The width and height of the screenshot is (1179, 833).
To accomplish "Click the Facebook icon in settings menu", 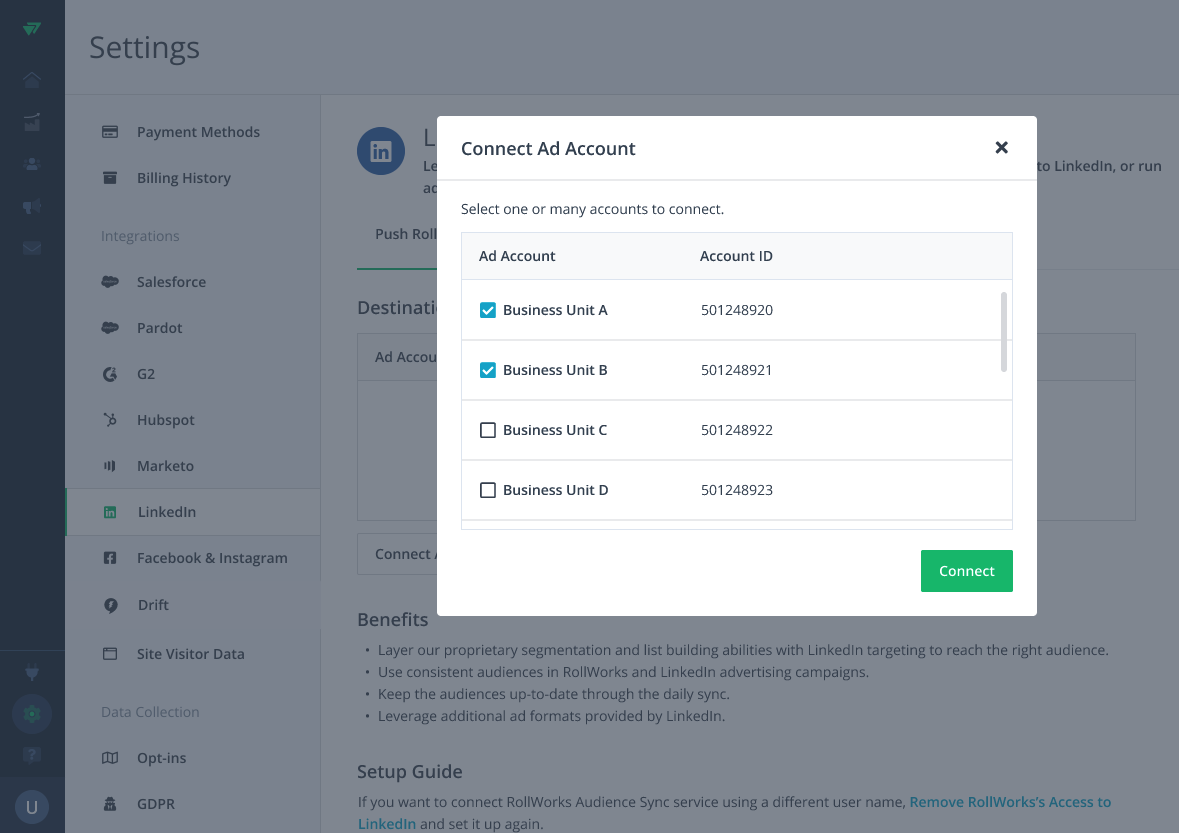I will click(x=110, y=558).
